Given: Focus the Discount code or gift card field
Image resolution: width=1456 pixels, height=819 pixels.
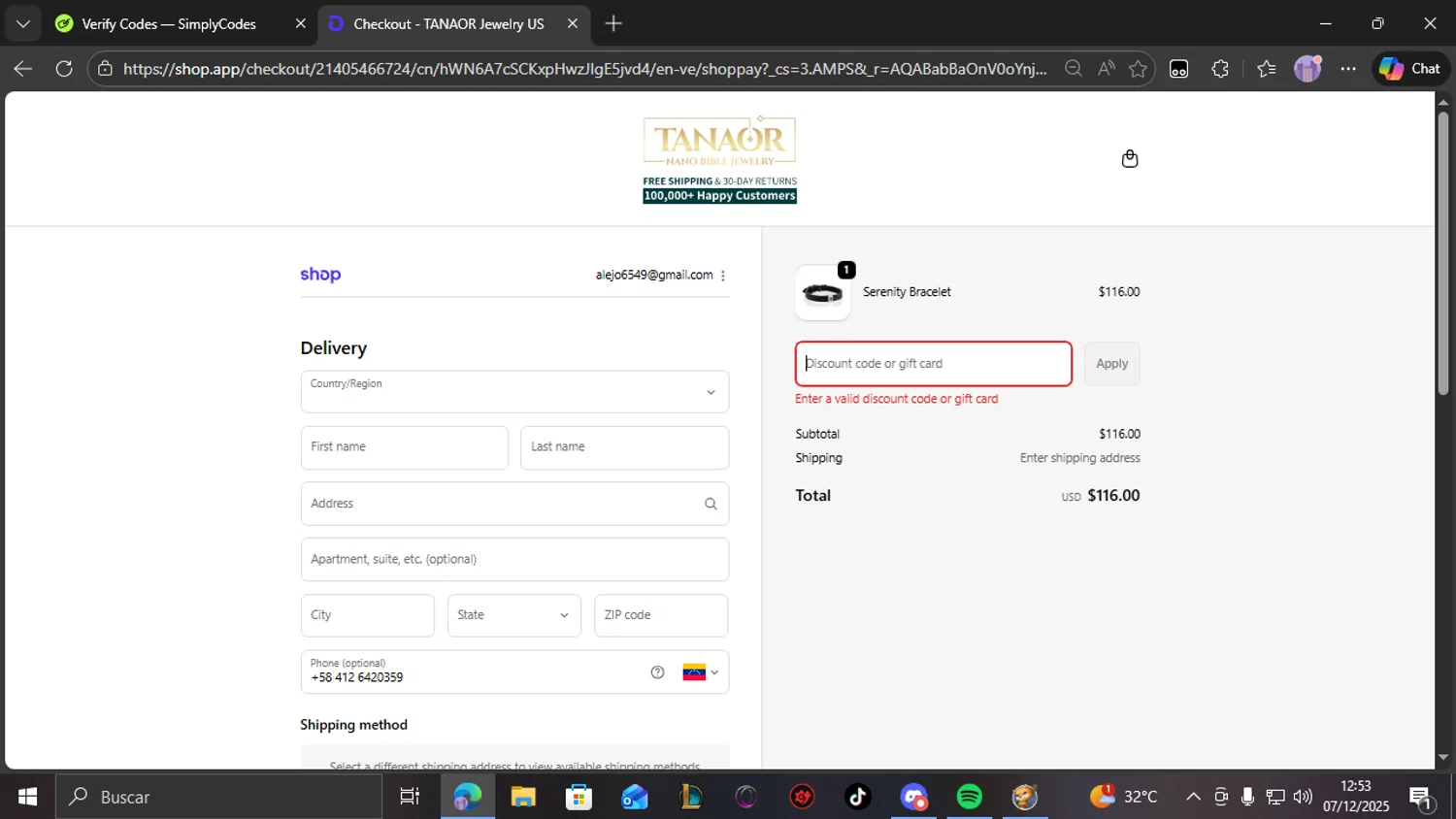Looking at the screenshot, I should [x=934, y=364].
